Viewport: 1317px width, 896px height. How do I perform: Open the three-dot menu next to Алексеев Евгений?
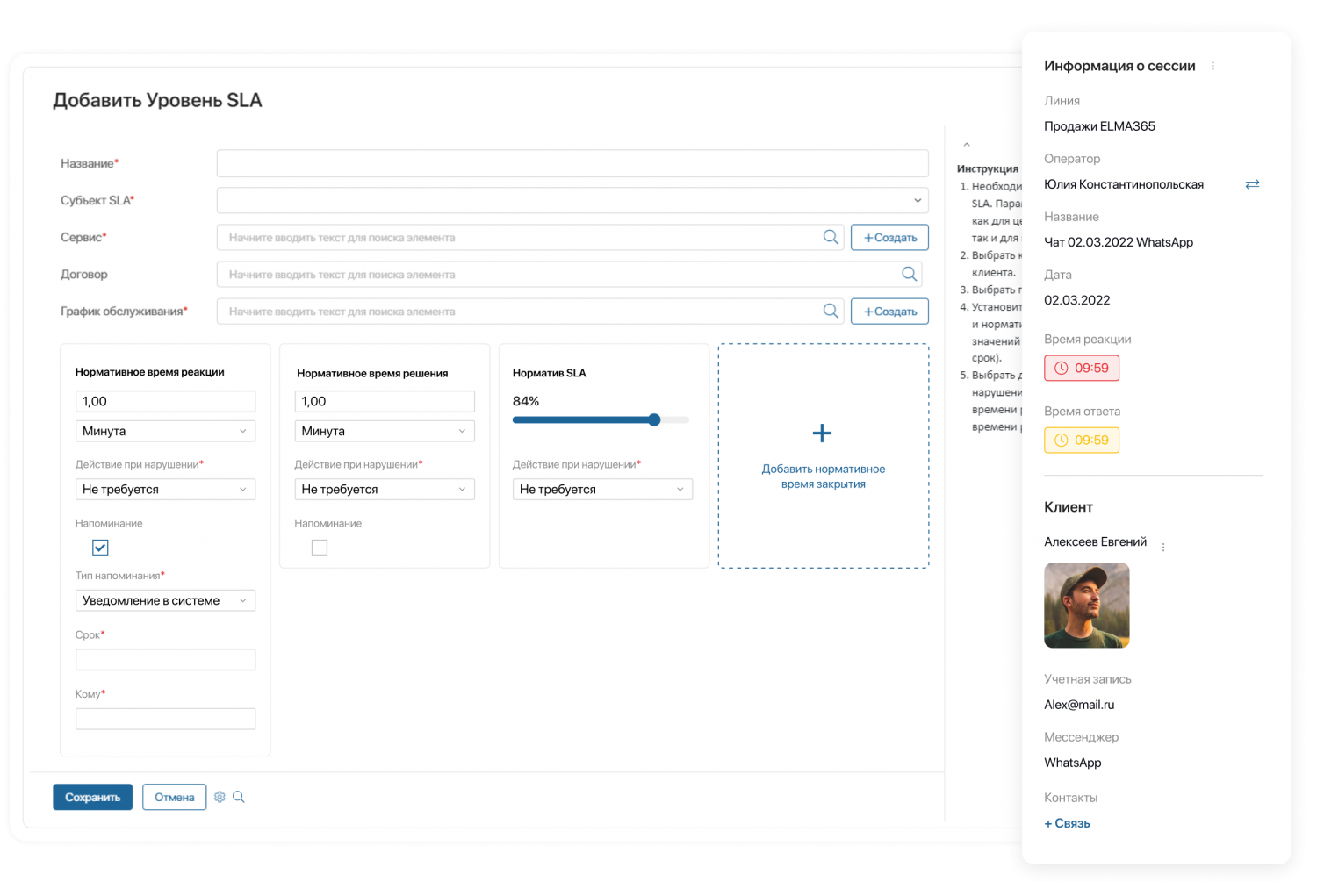click(x=1163, y=547)
